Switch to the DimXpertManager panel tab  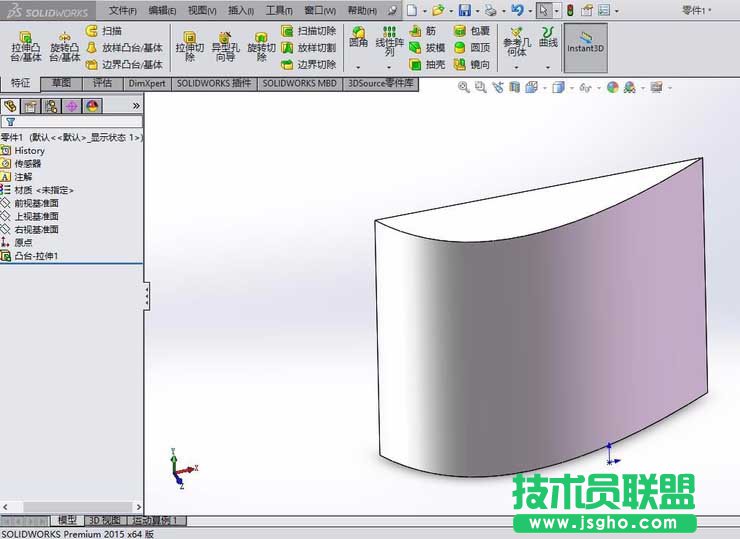click(71, 106)
